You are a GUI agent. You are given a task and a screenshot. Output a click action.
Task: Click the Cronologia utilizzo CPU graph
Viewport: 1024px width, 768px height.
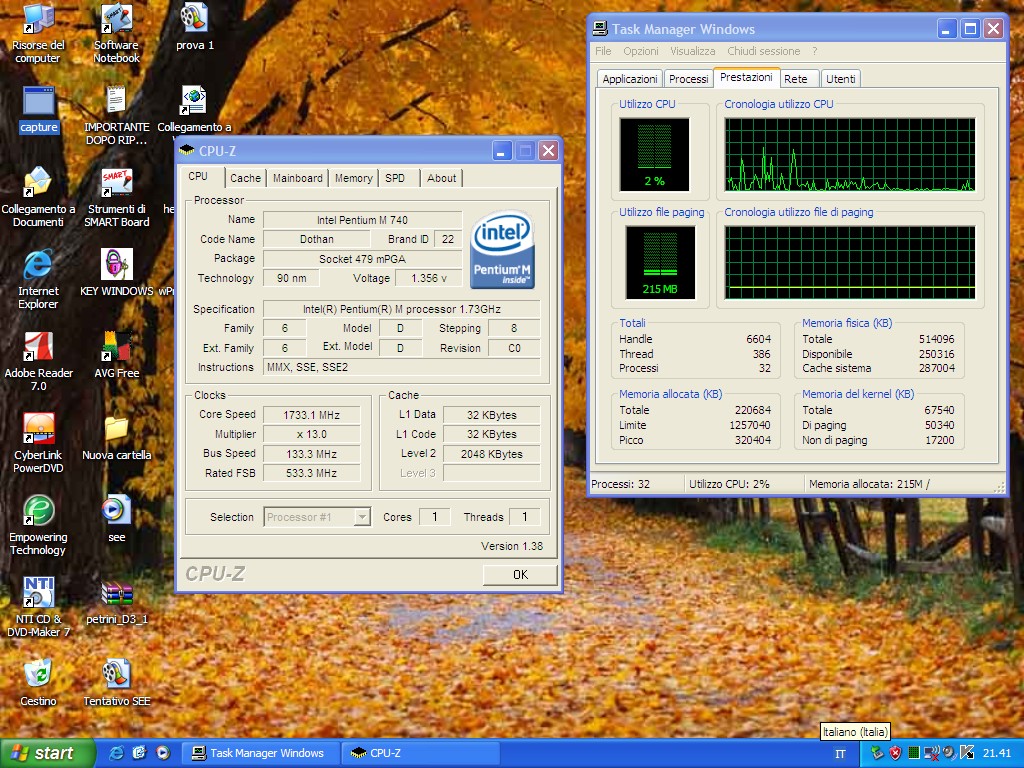[x=850, y=154]
